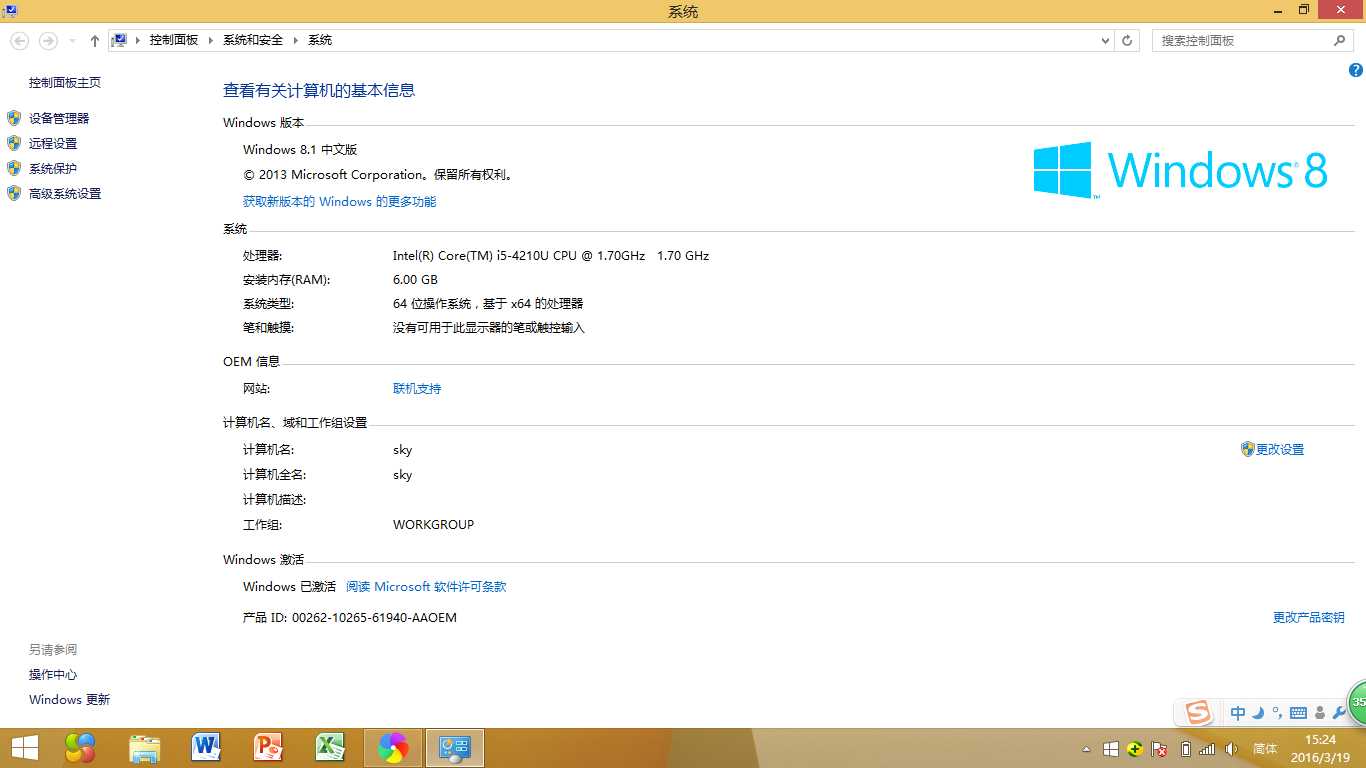Open the multicolor balls taskbar icon
1366x768 pixels.
(80, 747)
